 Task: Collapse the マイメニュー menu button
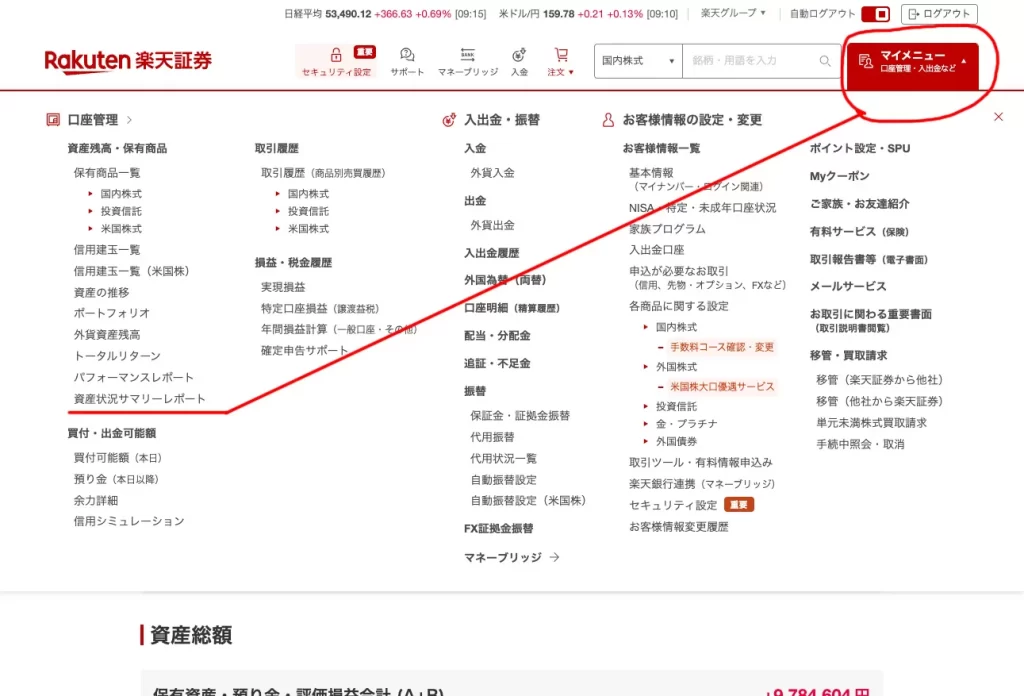[x=911, y=61]
